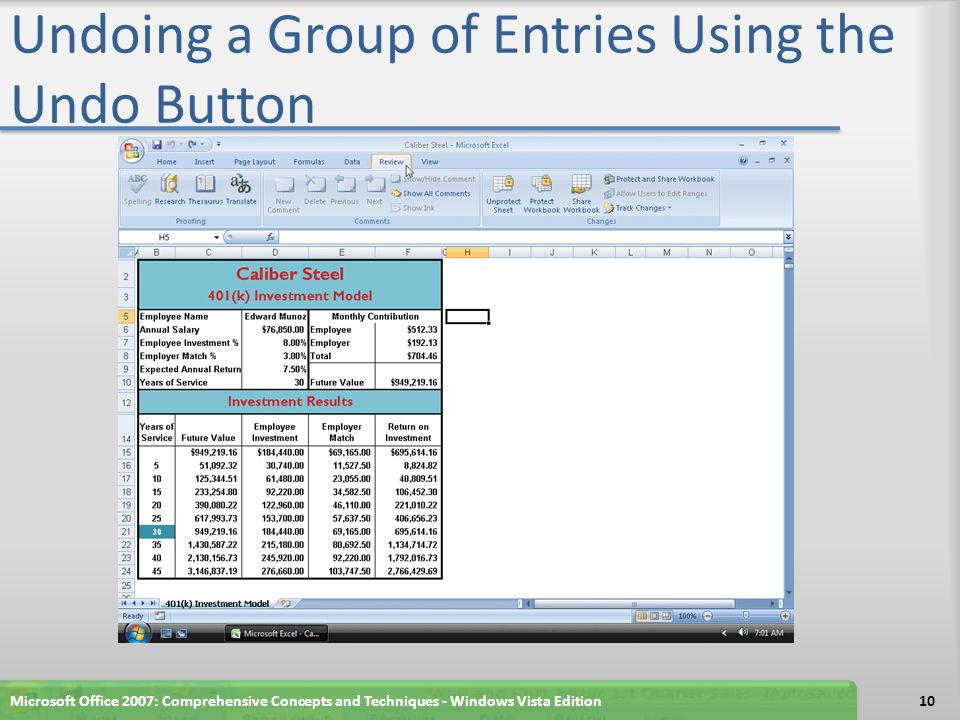Select cell with name Edward Munoz
Viewport: 960px width, 720px height.
pyautogui.click(x=276, y=317)
